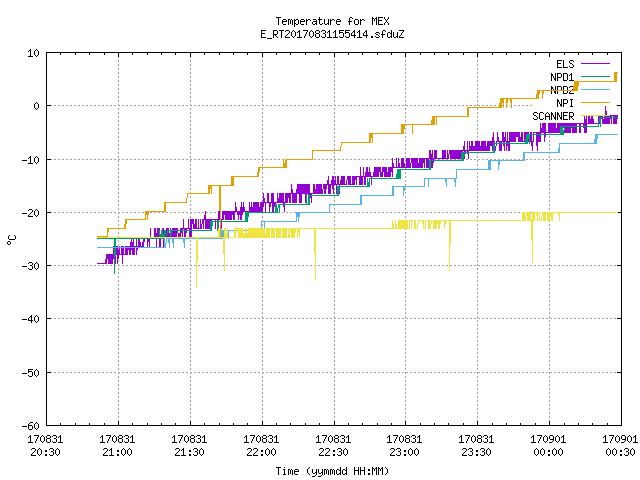Screen dimensions: 640x480
Task: Click the x-axis tick label 170831 21:00
Action: [x=117, y=446]
